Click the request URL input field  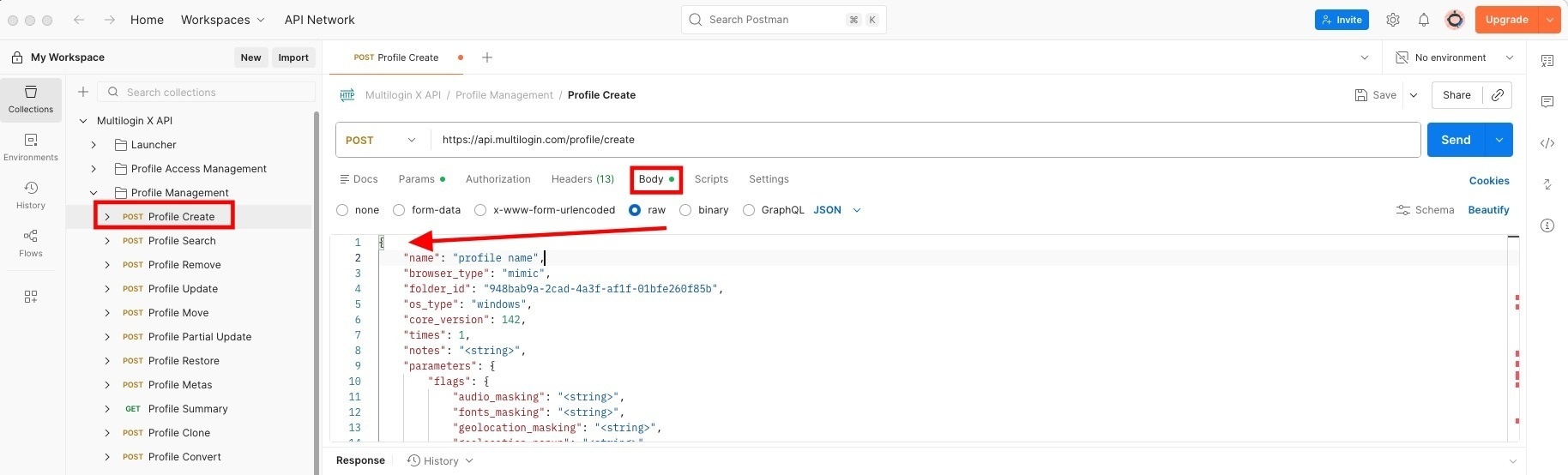[x=925, y=140]
